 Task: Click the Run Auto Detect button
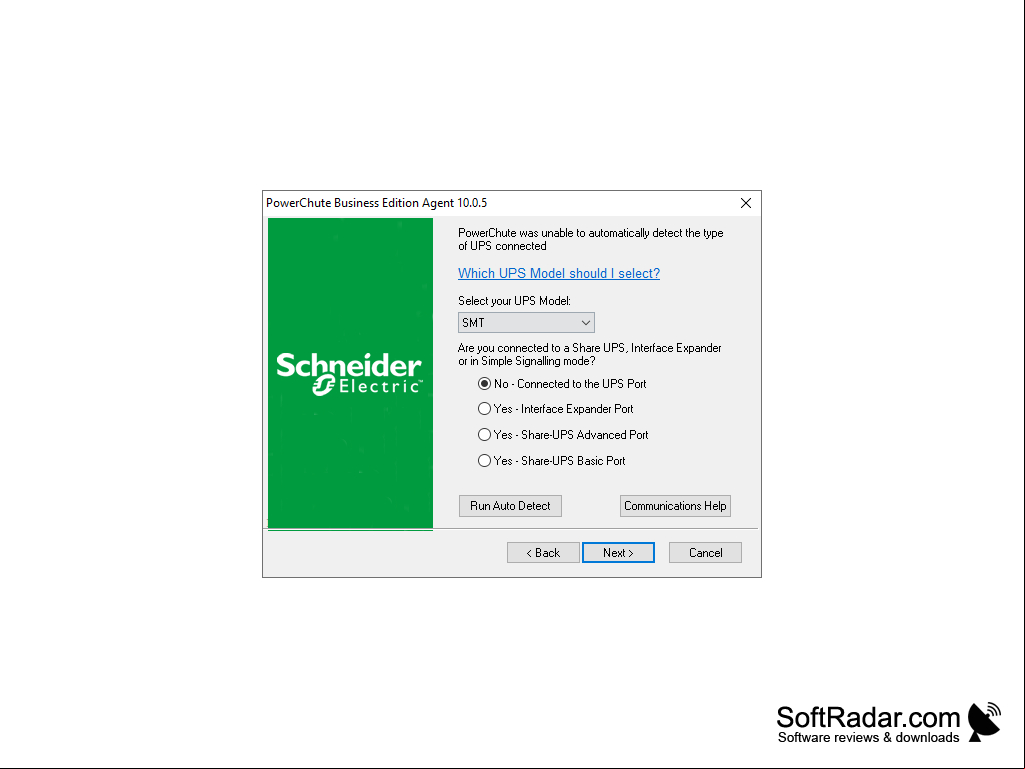coord(510,506)
